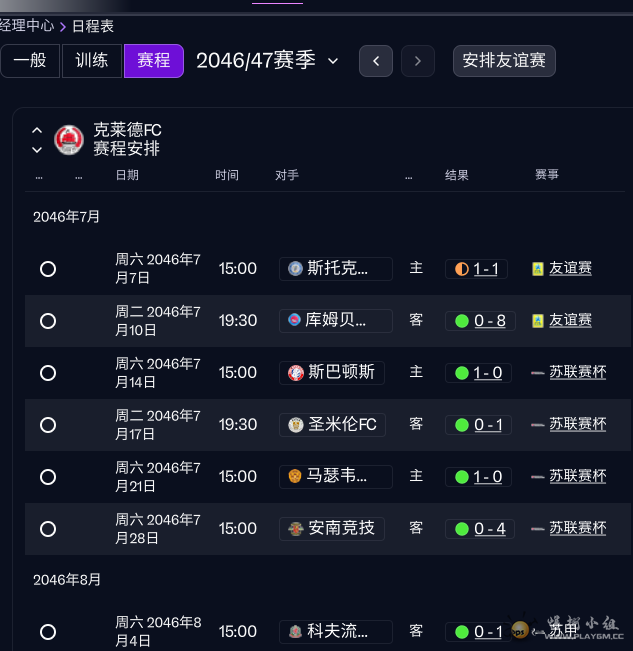Open 斯巴顿斯 opponent button
This screenshot has height=651, width=633.
pyautogui.click(x=332, y=373)
